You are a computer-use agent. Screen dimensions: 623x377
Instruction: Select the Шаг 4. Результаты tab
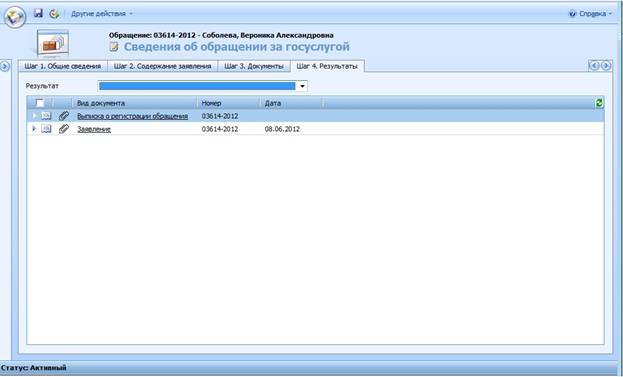coord(327,66)
